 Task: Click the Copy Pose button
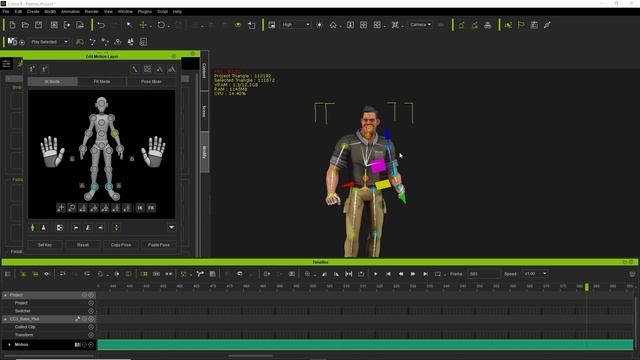(x=121, y=245)
